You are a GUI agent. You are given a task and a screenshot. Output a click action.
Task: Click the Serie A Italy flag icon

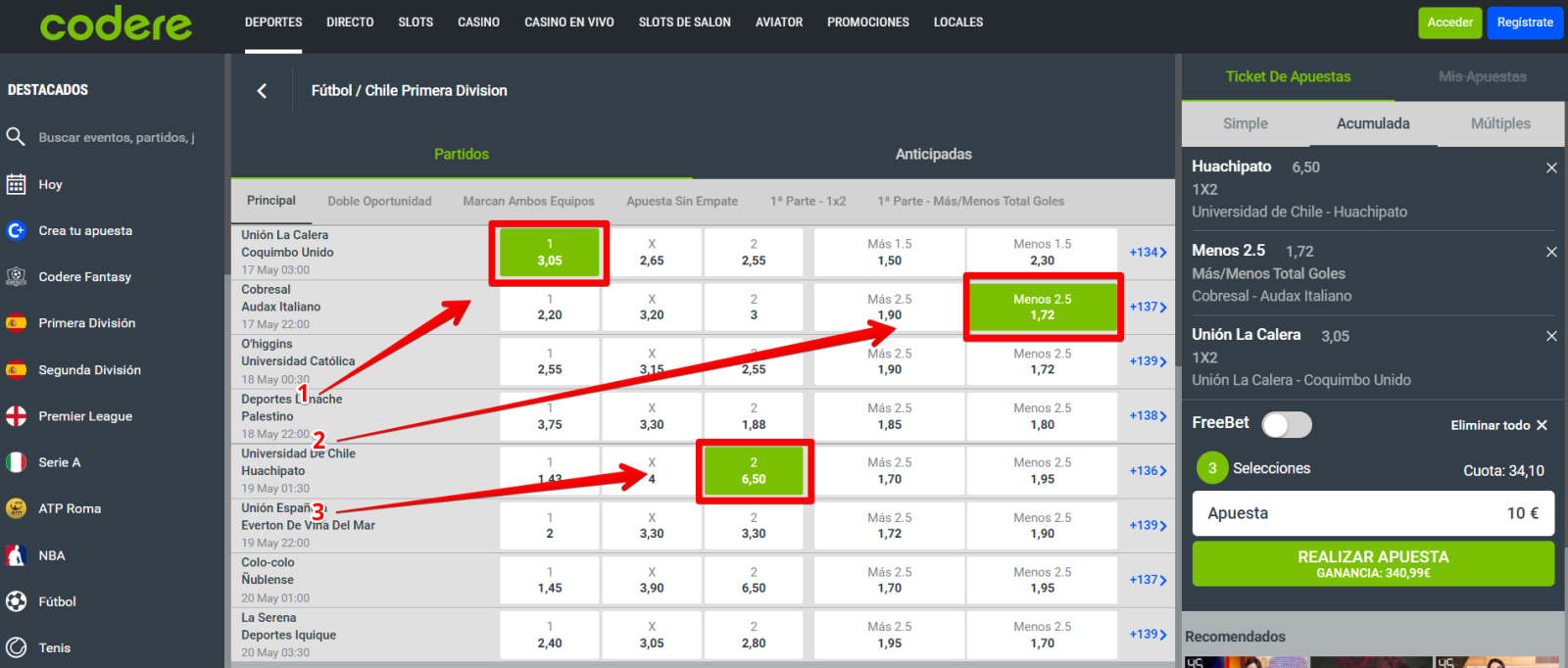(16, 462)
